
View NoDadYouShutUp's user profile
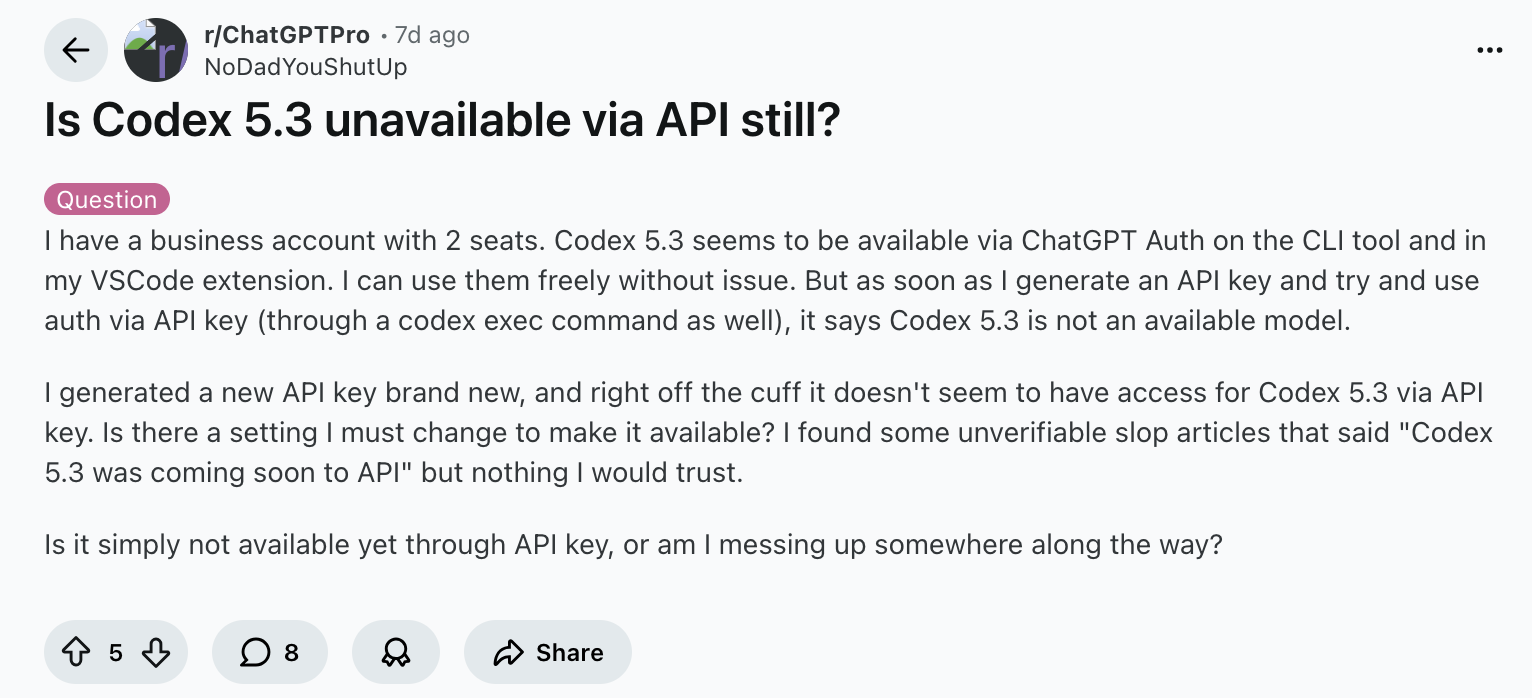305,66
